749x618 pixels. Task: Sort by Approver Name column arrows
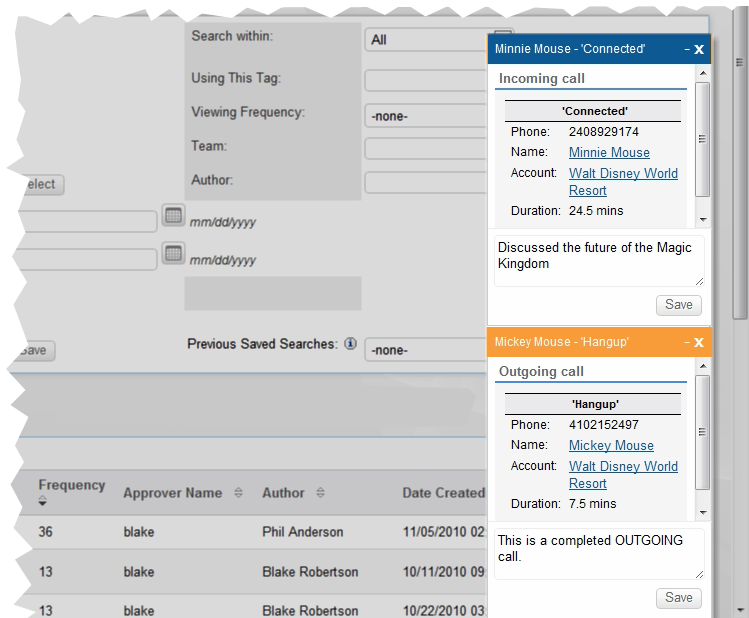point(238,493)
